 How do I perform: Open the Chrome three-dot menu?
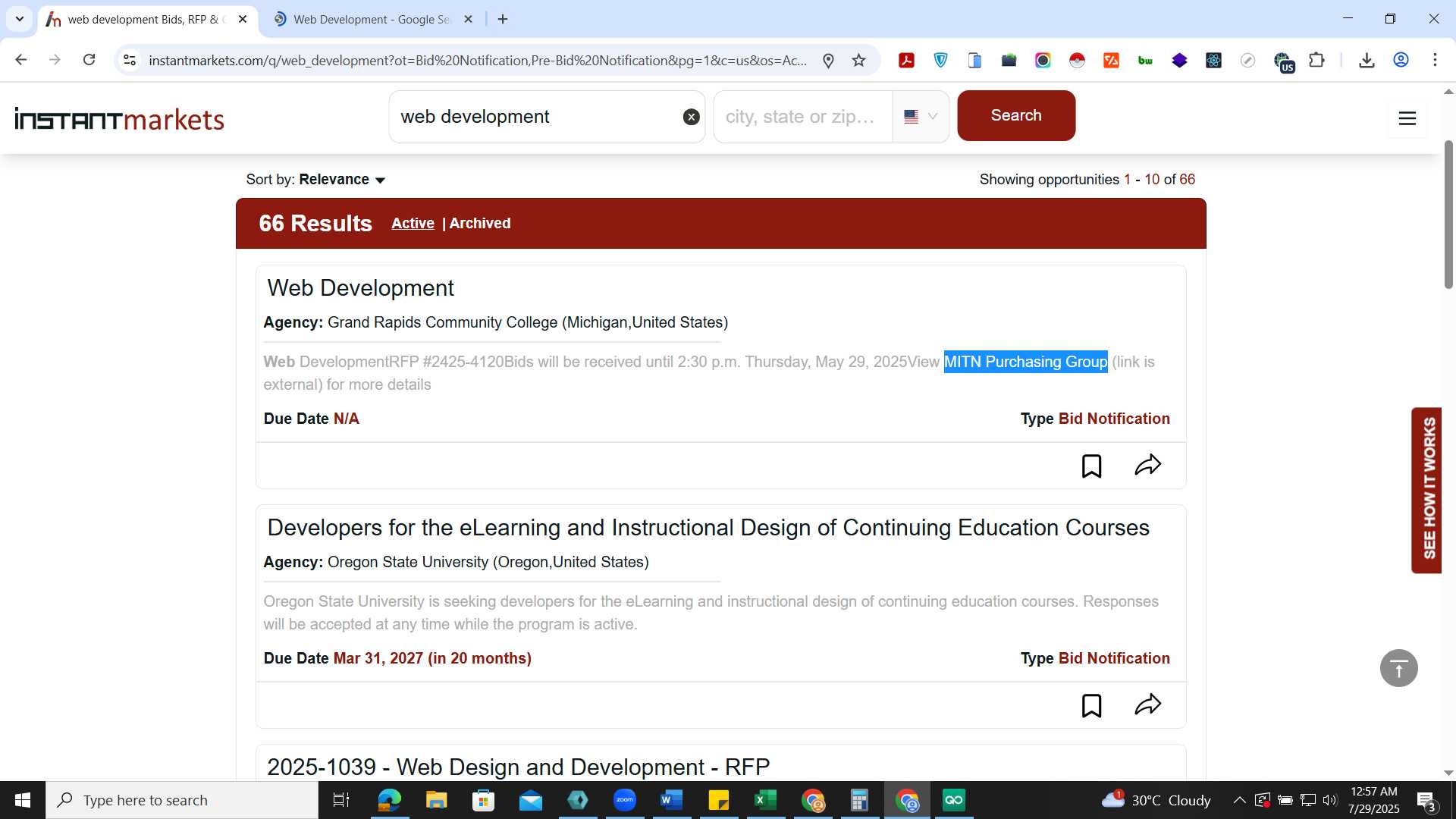[x=1435, y=61]
